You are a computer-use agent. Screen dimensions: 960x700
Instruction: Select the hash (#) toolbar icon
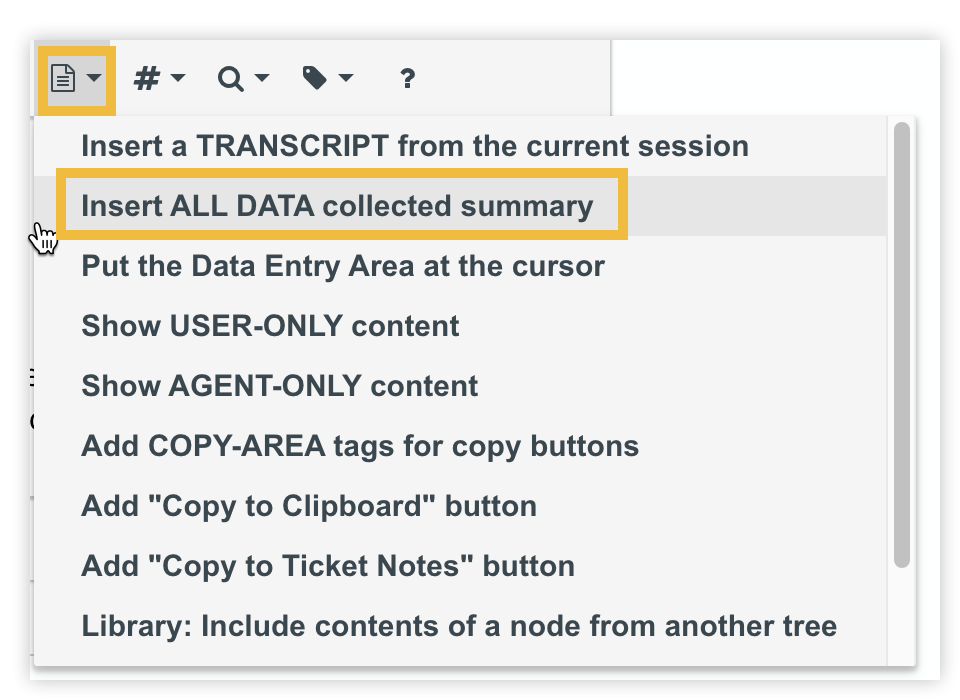(x=148, y=77)
